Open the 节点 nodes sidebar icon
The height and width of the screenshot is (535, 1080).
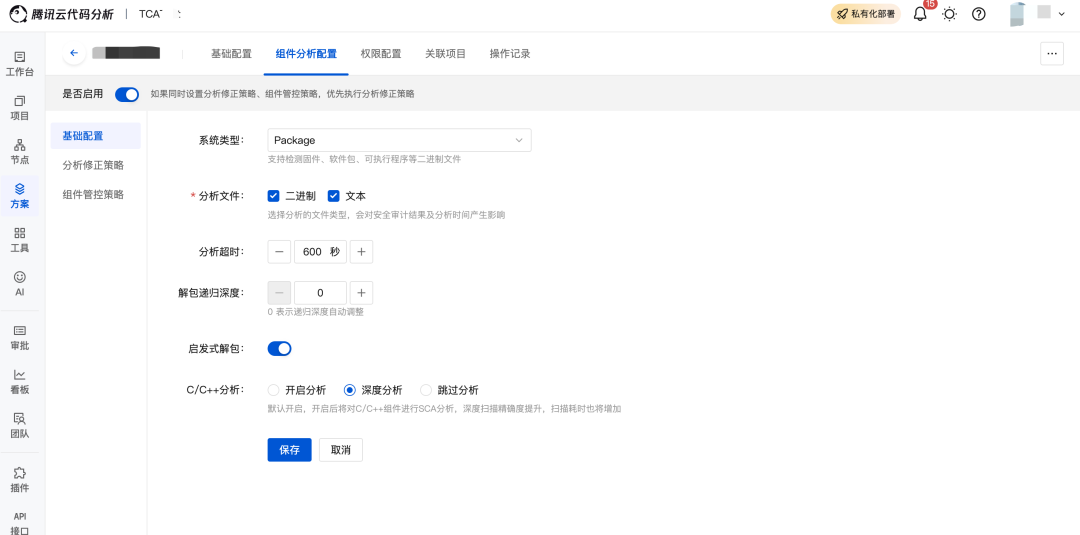pos(20,151)
